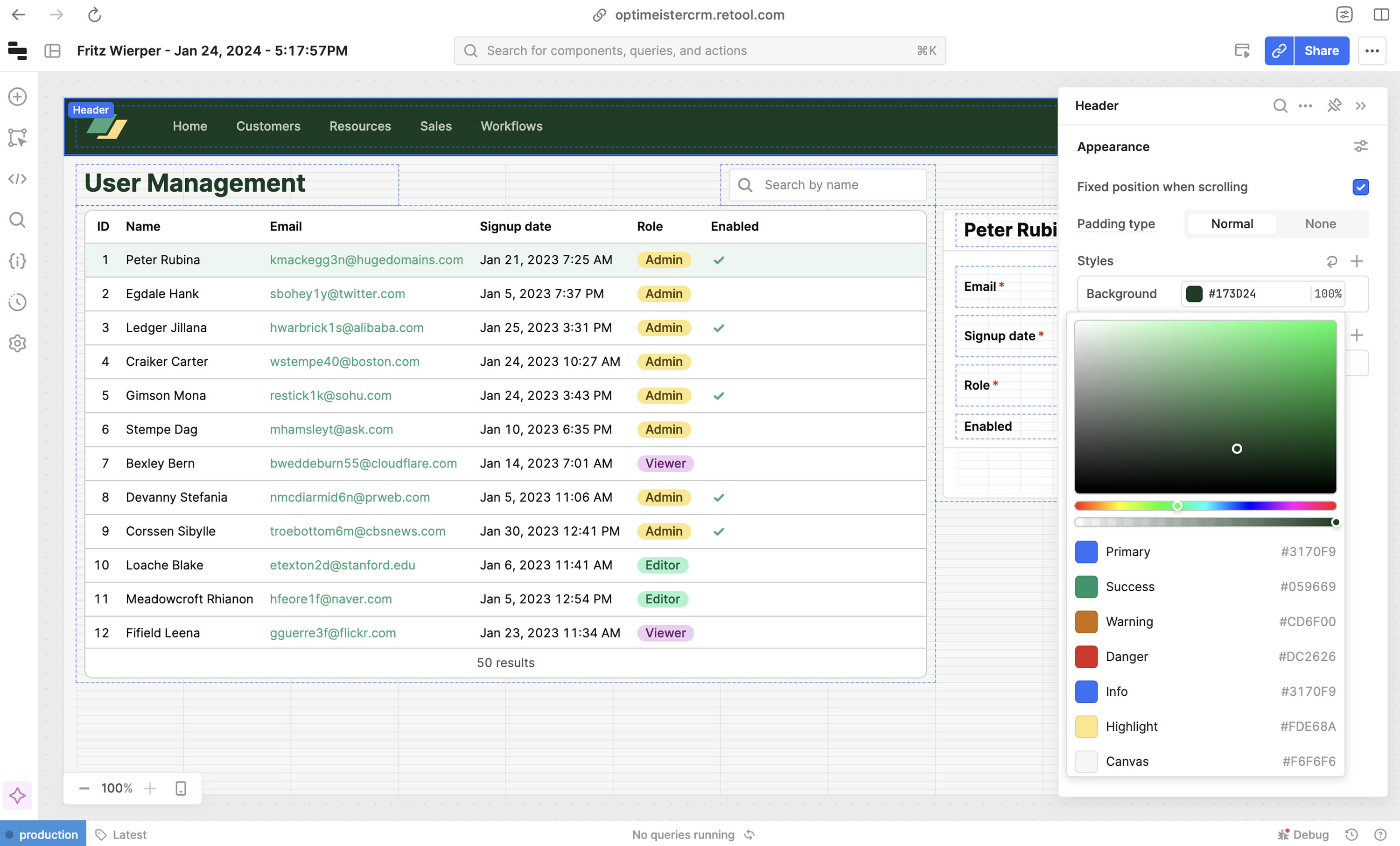
Task: Set Padding type to Normal
Action: (x=1231, y=224)
